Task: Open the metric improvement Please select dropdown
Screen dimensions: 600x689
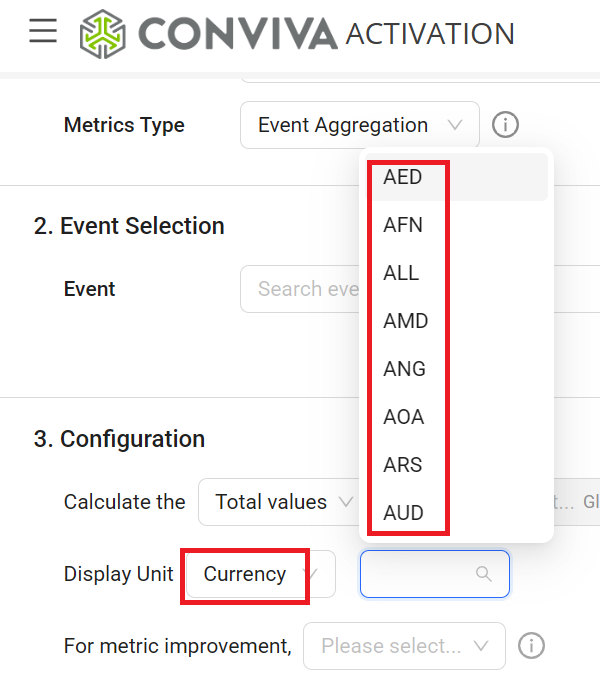Action: point(404,646)
